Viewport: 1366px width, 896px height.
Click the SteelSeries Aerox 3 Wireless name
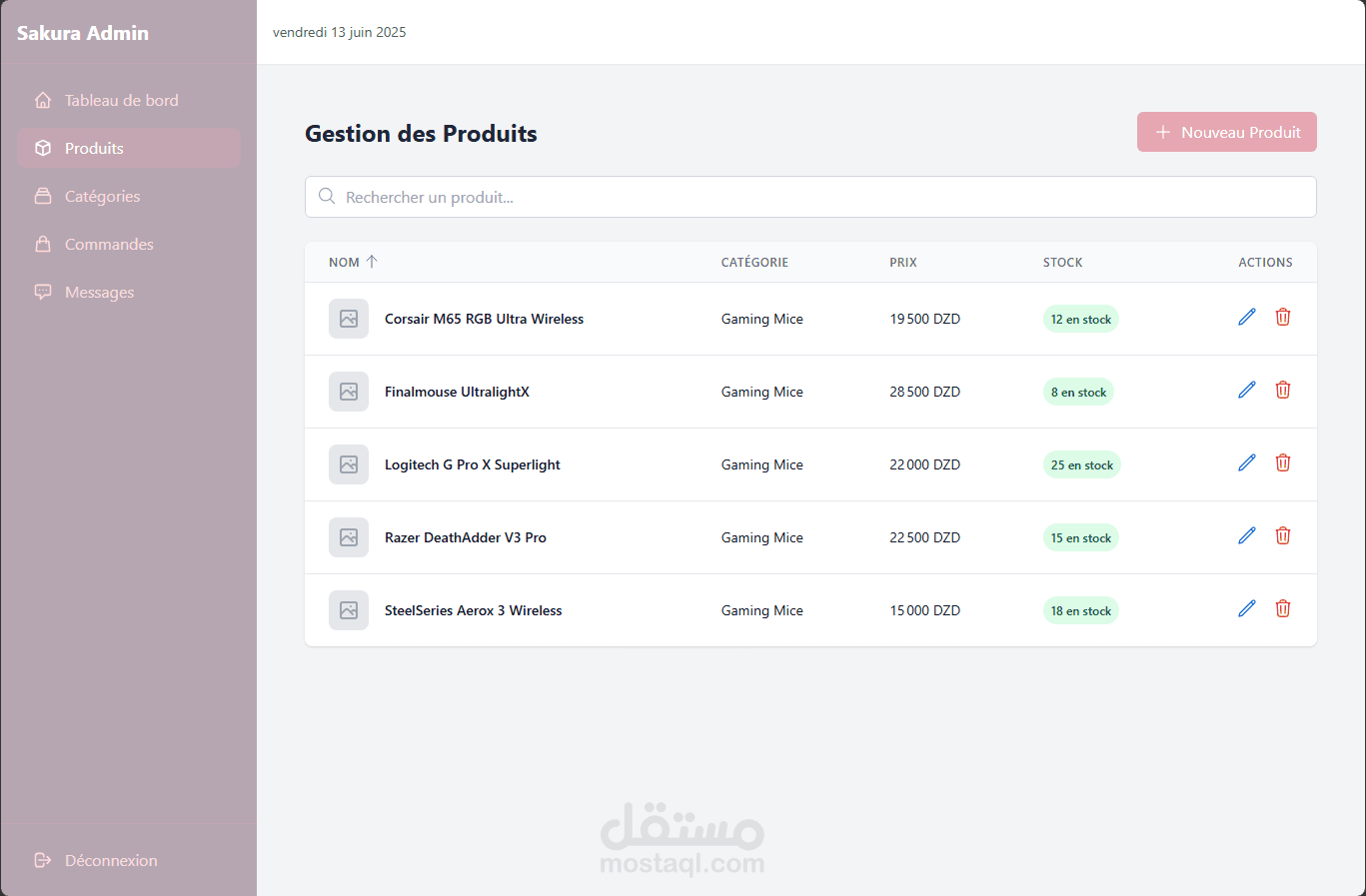(474, 610)
